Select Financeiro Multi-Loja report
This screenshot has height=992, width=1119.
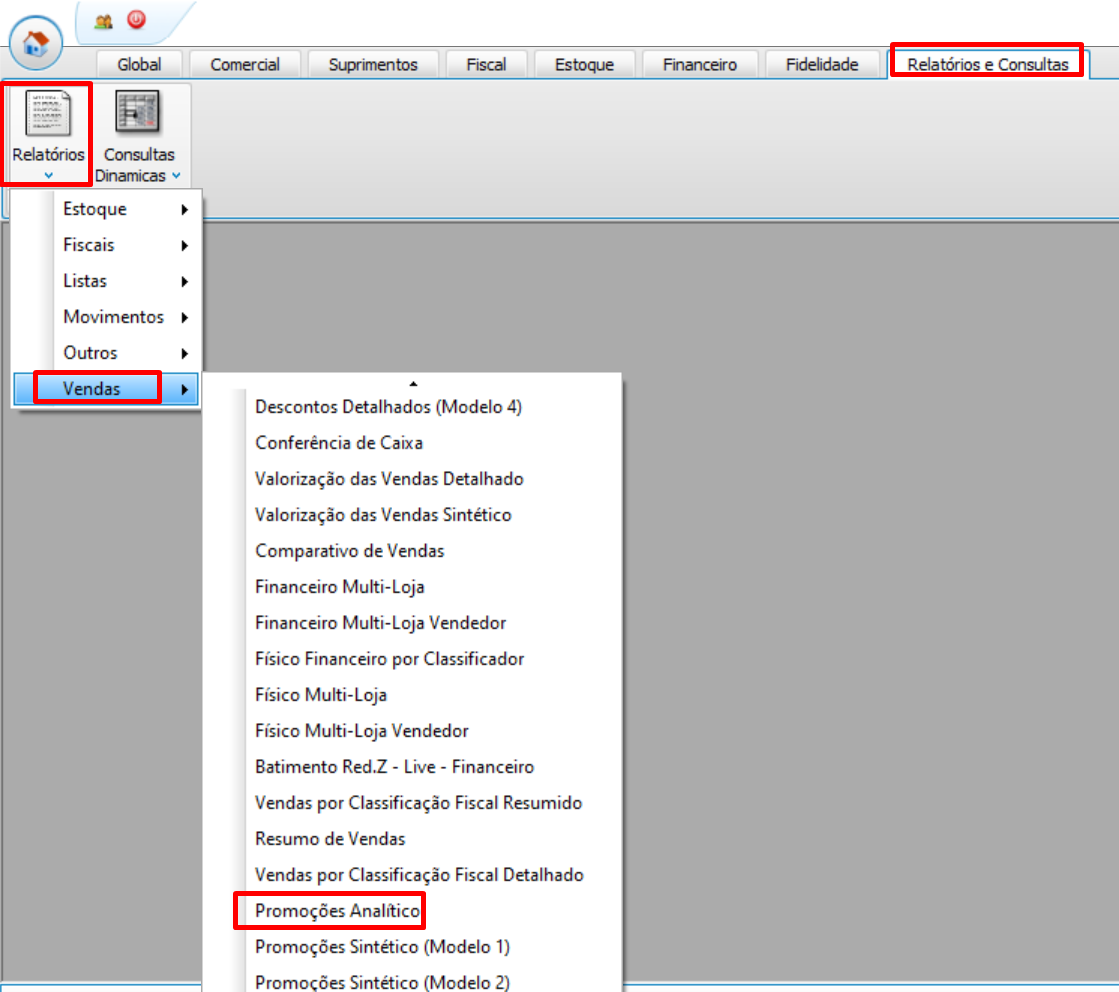340,587
